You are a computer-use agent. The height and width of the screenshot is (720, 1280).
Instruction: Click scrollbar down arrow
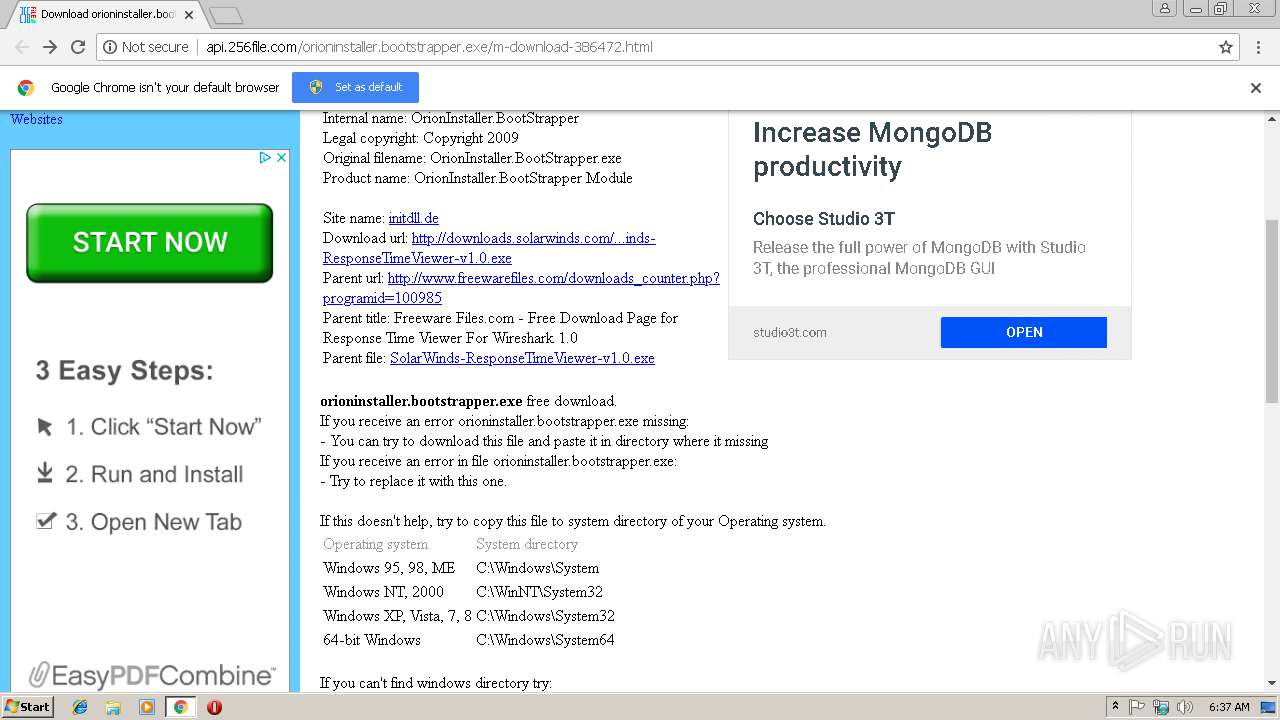(x=1272, y=684)
